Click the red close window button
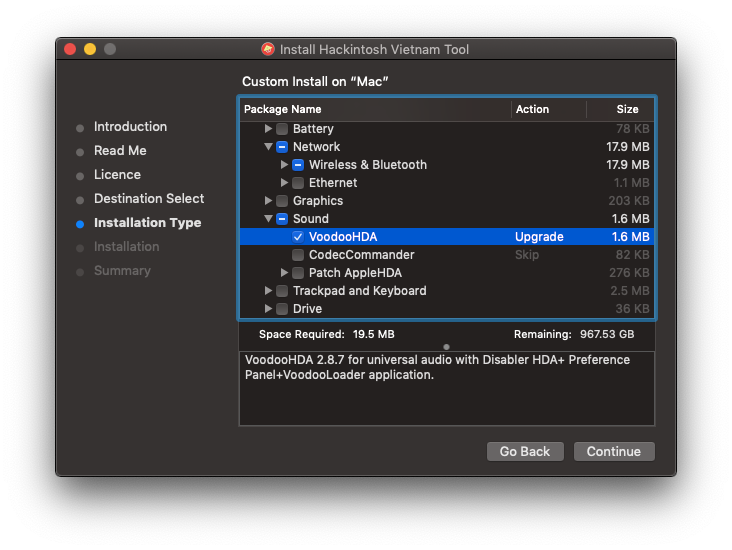The image size is (732, 550). [x=70, y=49]
